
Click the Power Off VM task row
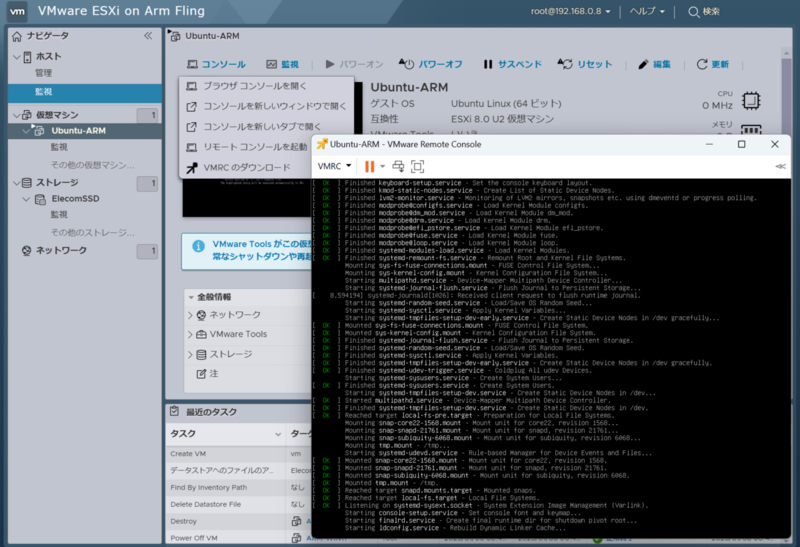point(238,538)
